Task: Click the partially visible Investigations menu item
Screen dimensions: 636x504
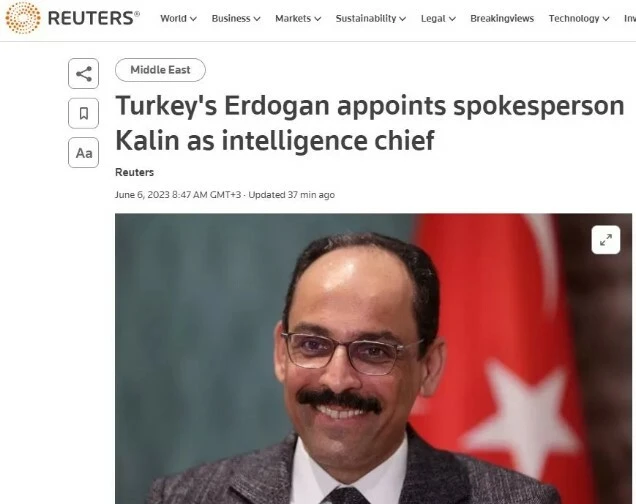Action: [x=630, y=19]
